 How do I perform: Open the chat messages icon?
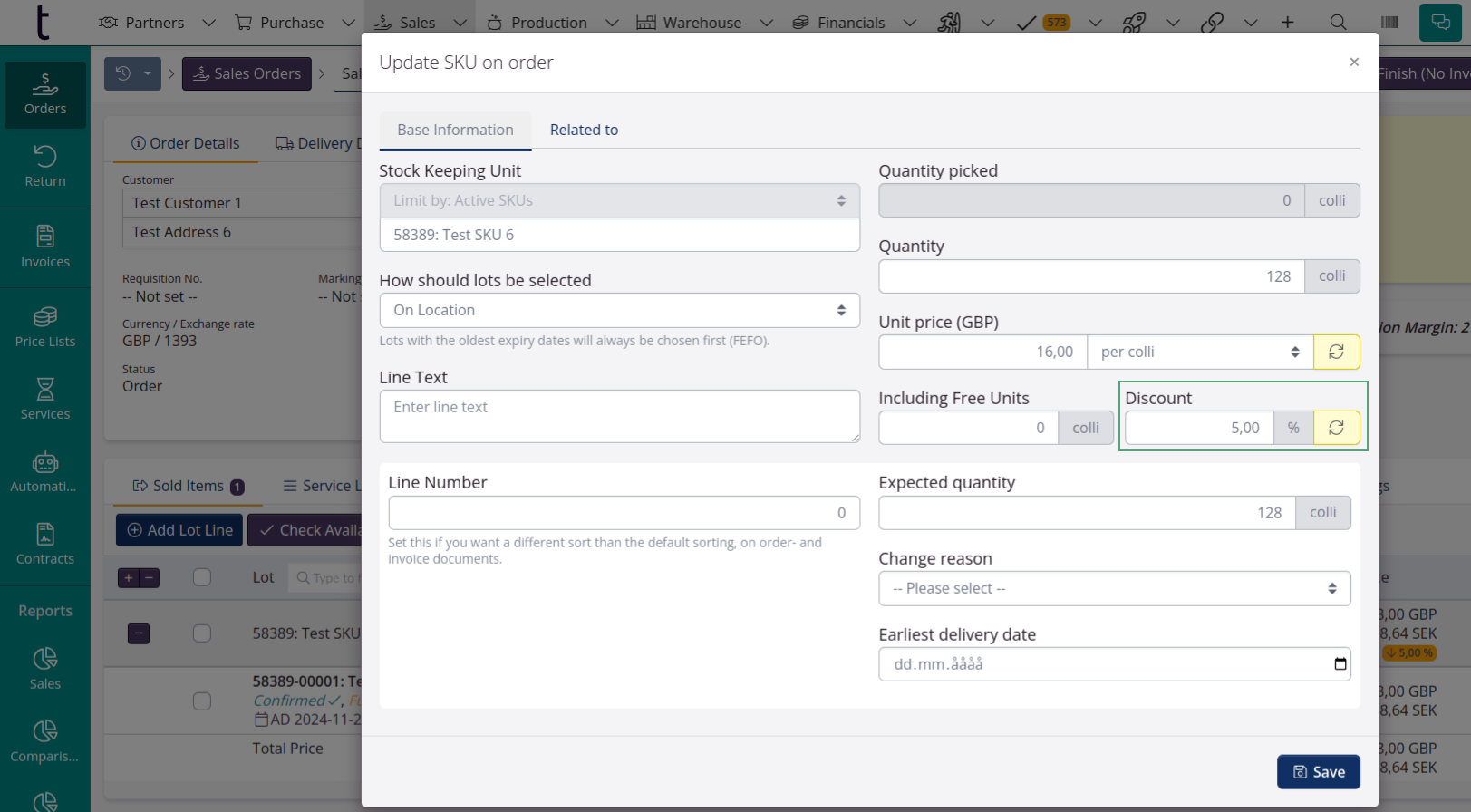(x=1440, y=23)
